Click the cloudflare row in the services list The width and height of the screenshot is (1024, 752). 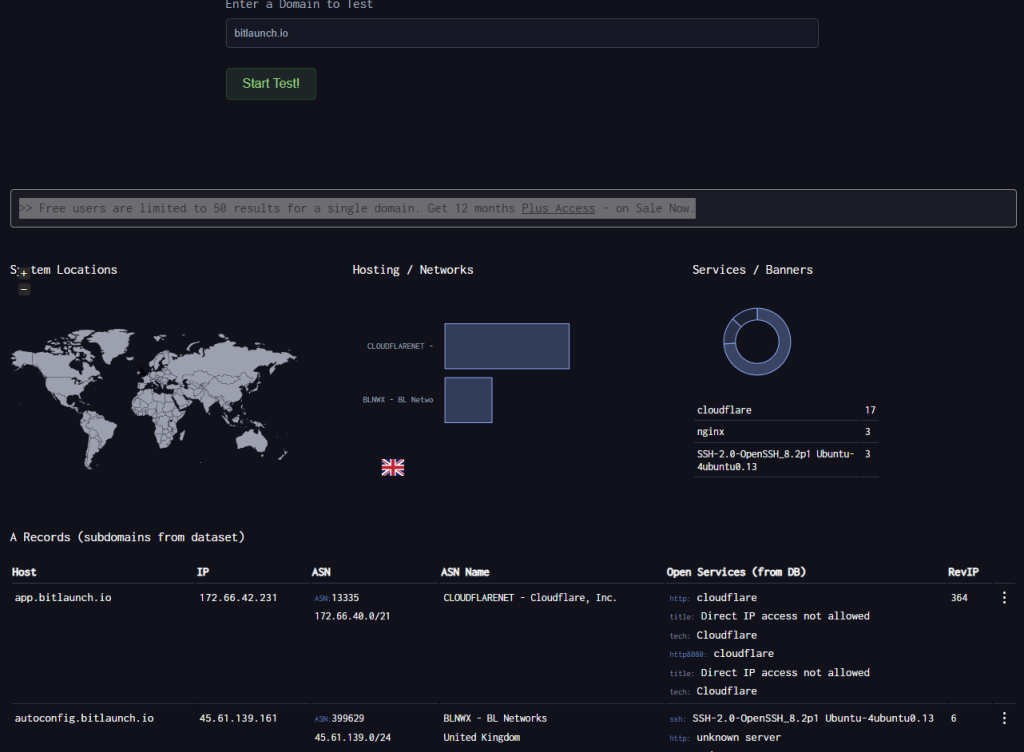[x=725, y=410]
